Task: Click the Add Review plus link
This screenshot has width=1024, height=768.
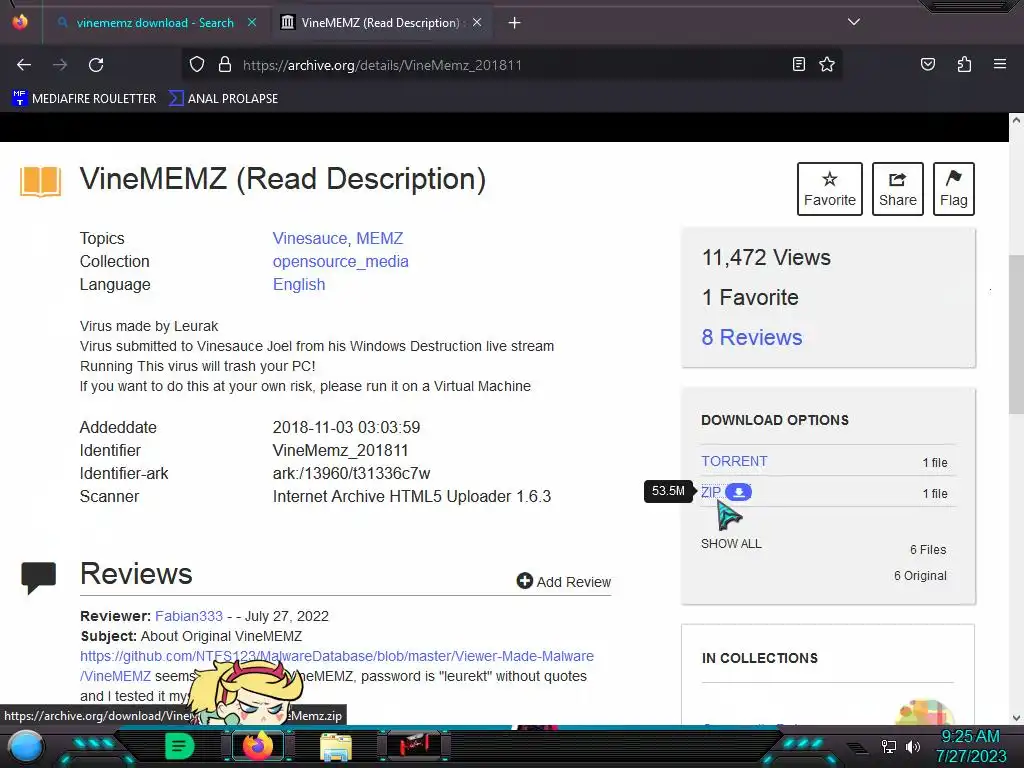Action: (x=564, y=581)
